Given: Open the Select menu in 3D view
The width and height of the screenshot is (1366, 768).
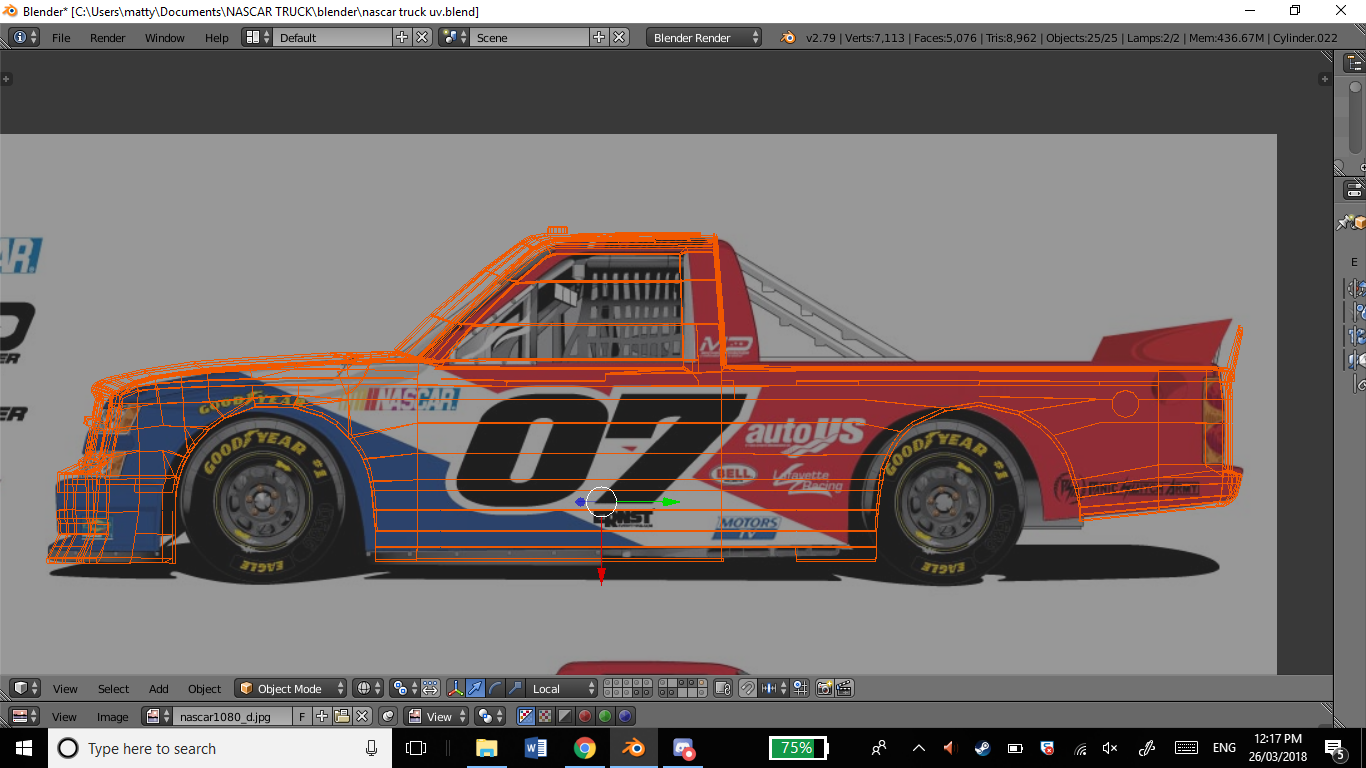Looking at the screenshot, I should pos(113,688).
